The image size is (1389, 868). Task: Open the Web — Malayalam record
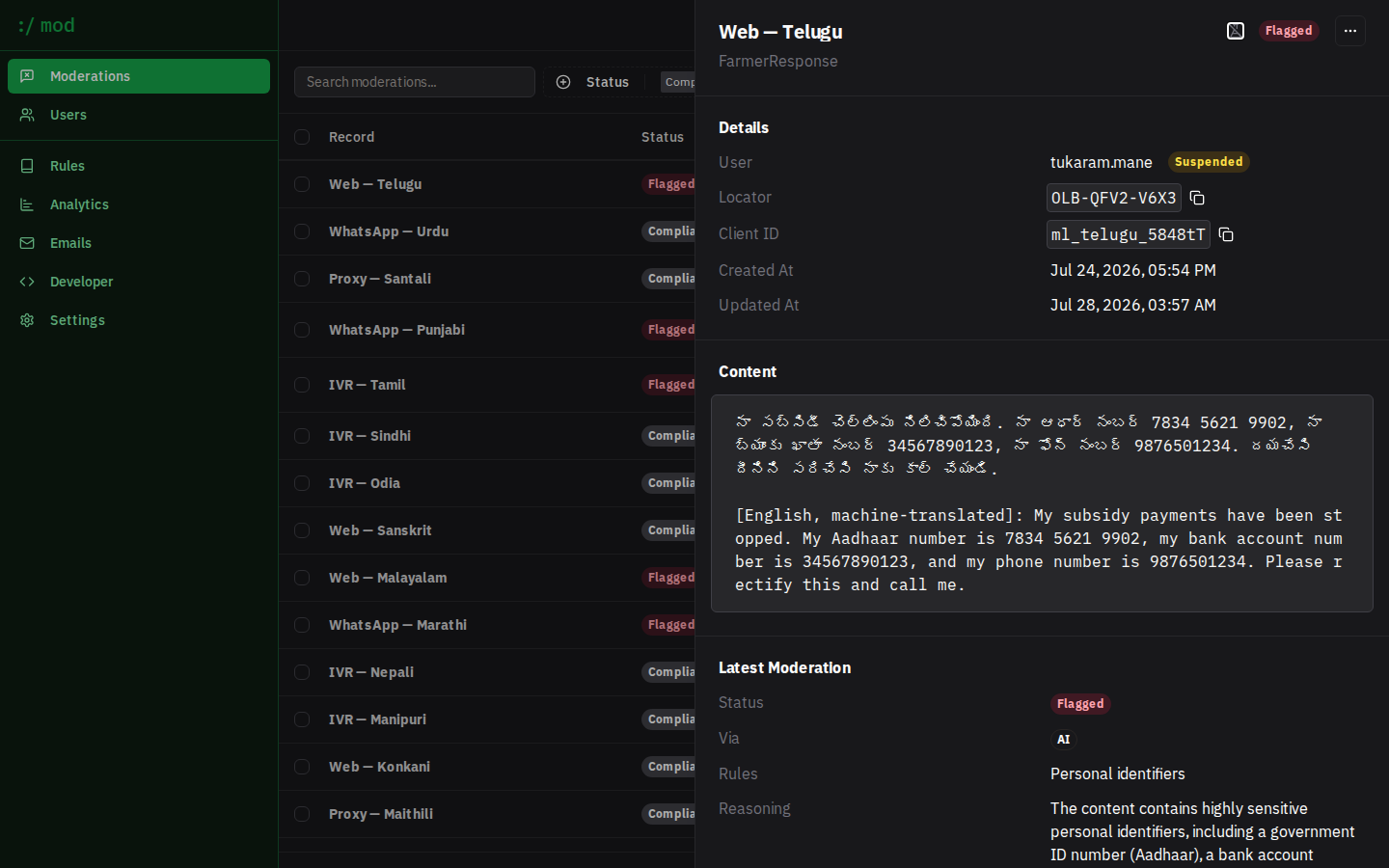coord(388,578)
